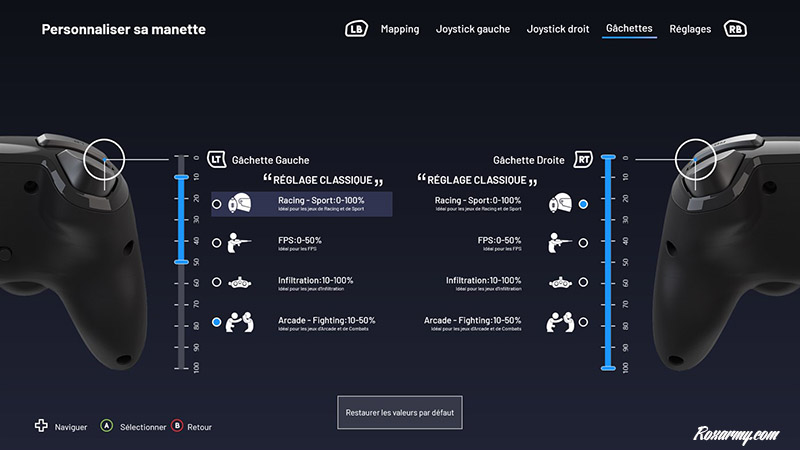Click the right Infiltration goggles icon
The width and height of the screenshot is (800, 450).
558,284
